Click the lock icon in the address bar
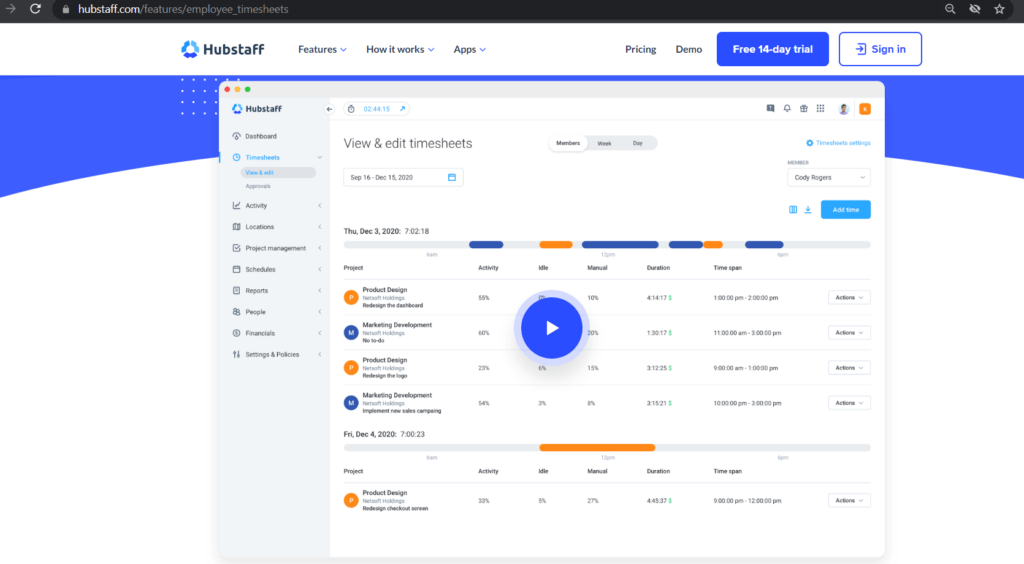1024x564 pixels. click(65, 9)
